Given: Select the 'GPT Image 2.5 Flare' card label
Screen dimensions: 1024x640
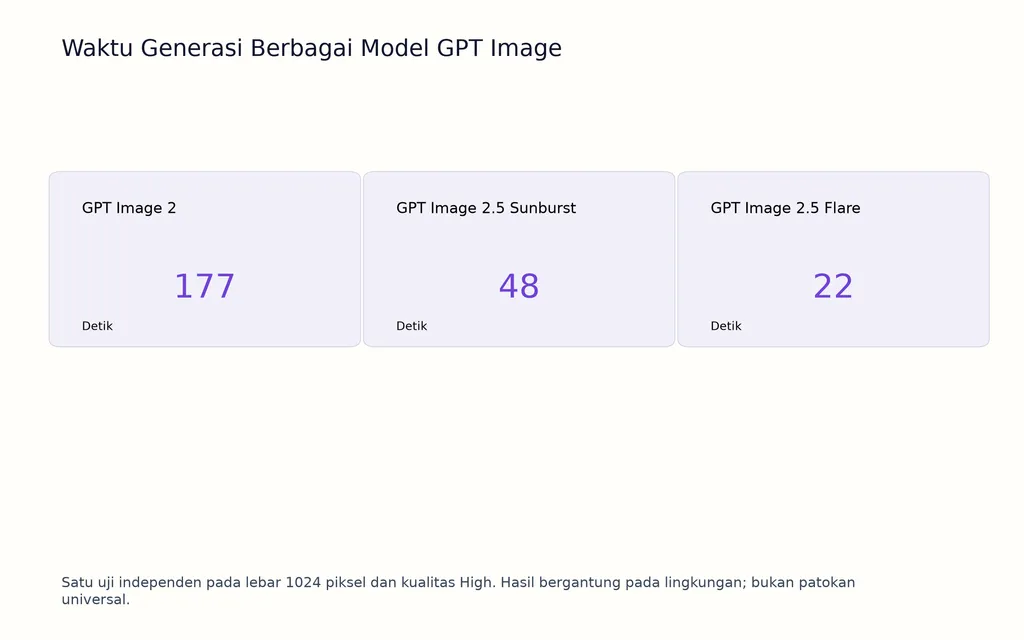Looking at the screenshot, I should tap(785, 208).
